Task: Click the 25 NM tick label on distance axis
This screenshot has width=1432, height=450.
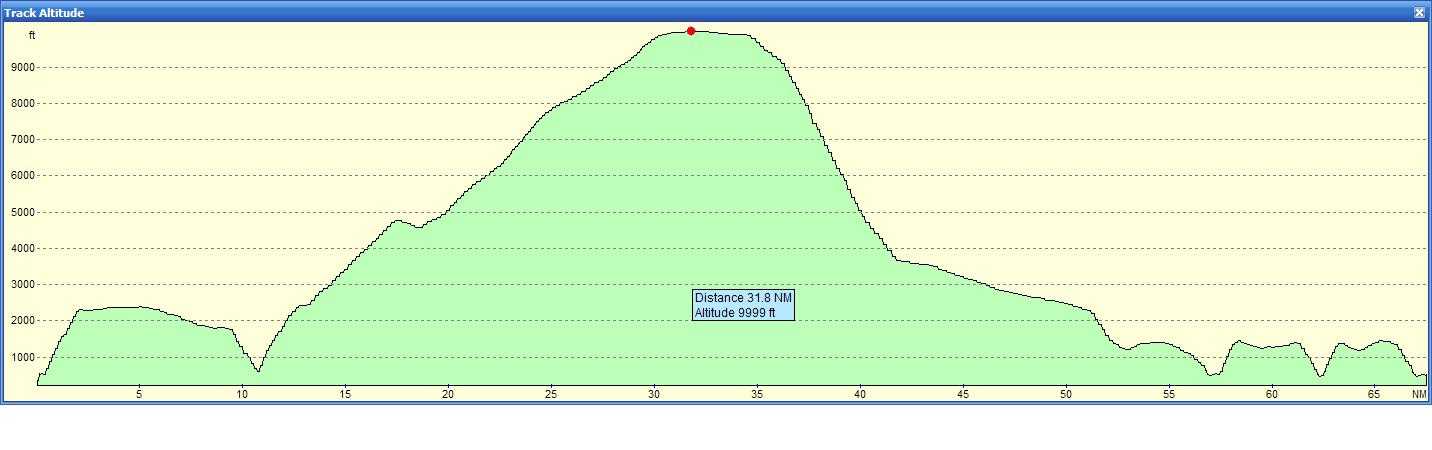Action: pyautogui.click(x=551, y=395)
